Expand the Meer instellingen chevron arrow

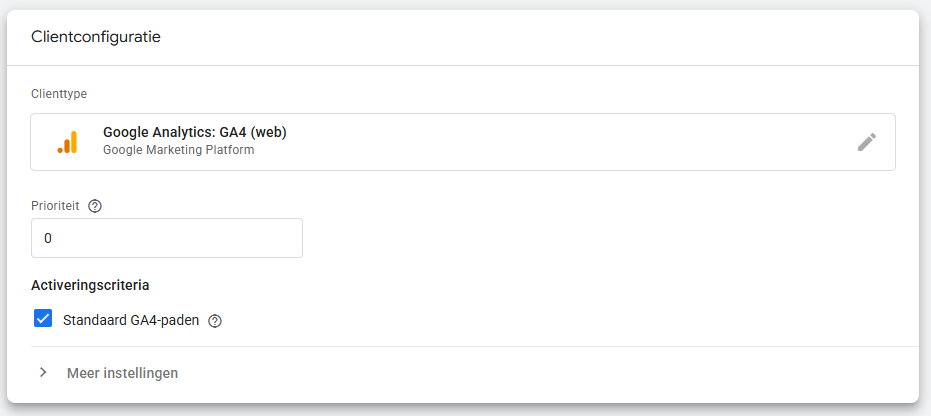43,372
